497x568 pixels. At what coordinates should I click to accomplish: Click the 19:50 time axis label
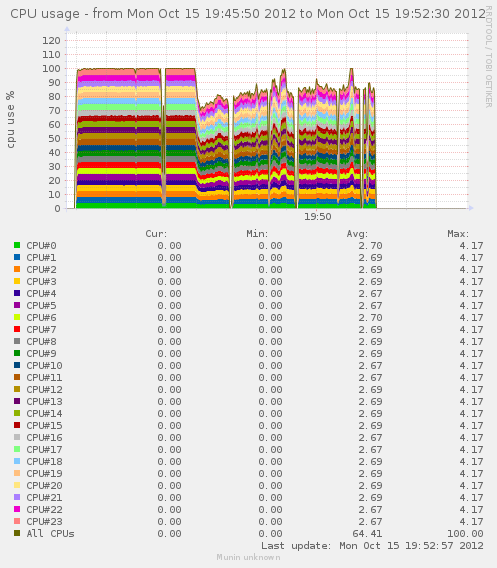point(317,217)
